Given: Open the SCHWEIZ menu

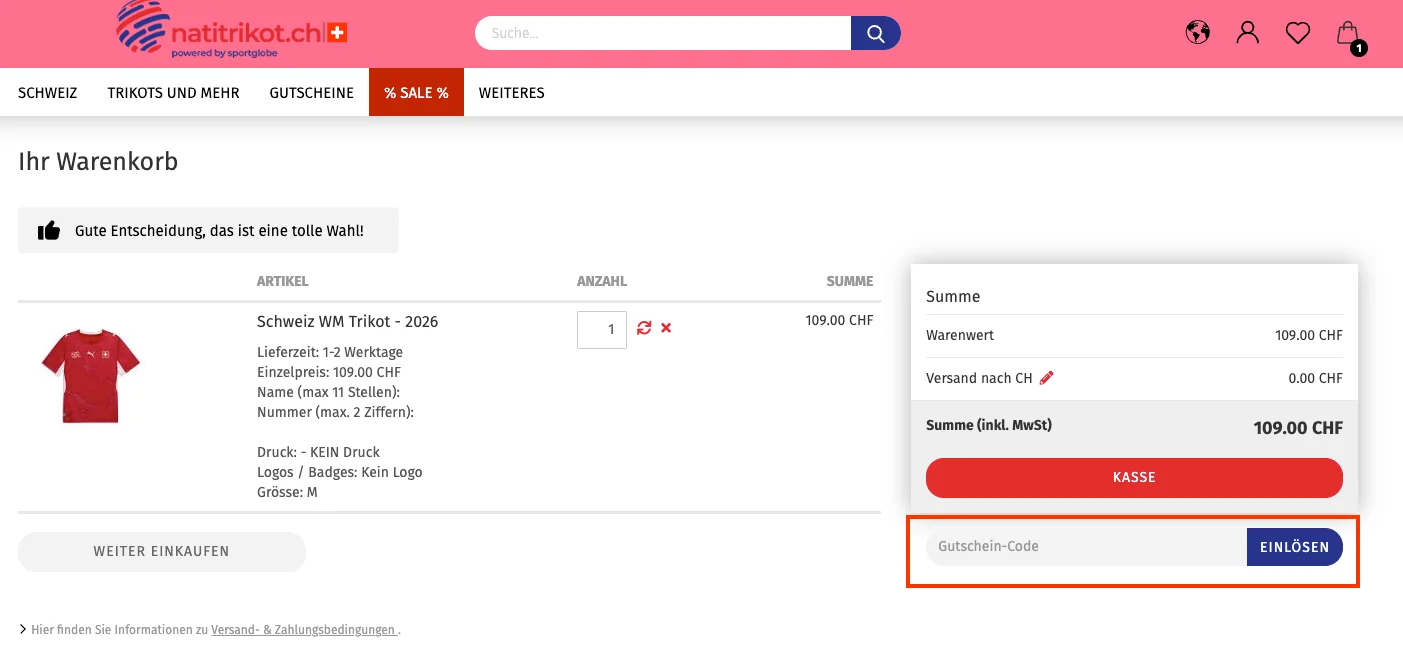Looking at the screenshot, I should [48, 93].
